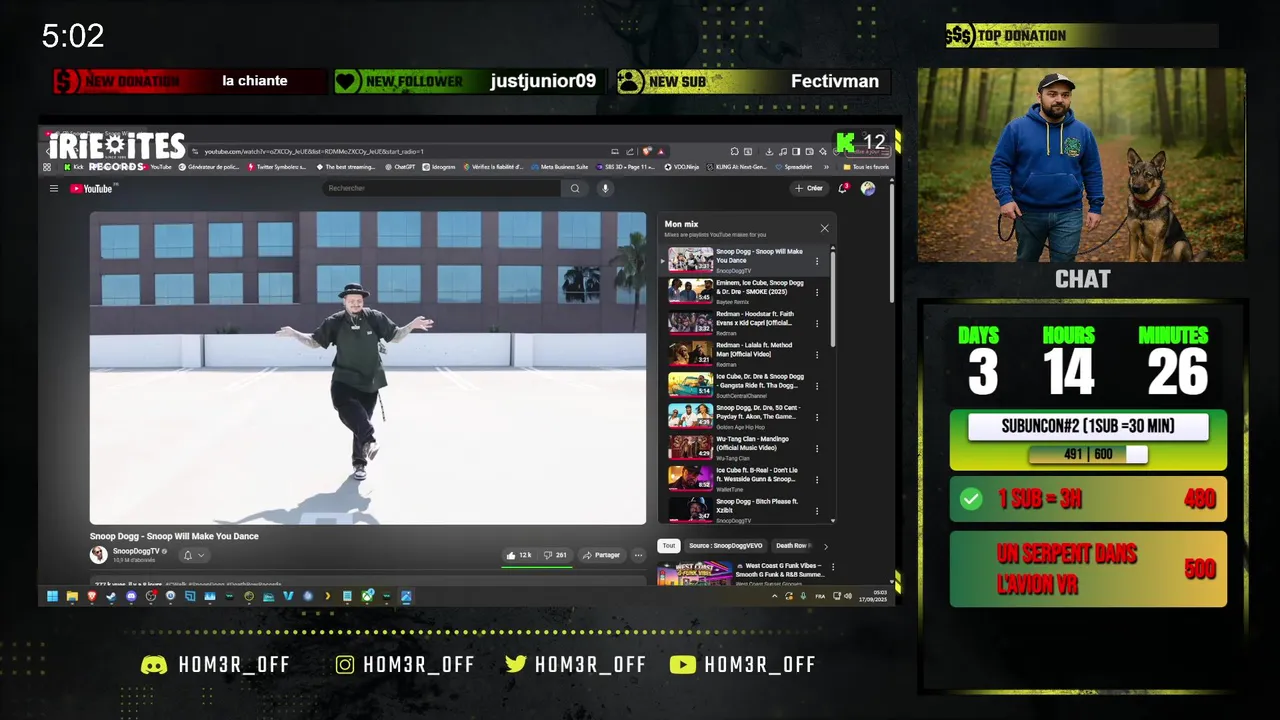Click the main video player
Screen dimensions: 1280x720
click(x=368, y=368)
